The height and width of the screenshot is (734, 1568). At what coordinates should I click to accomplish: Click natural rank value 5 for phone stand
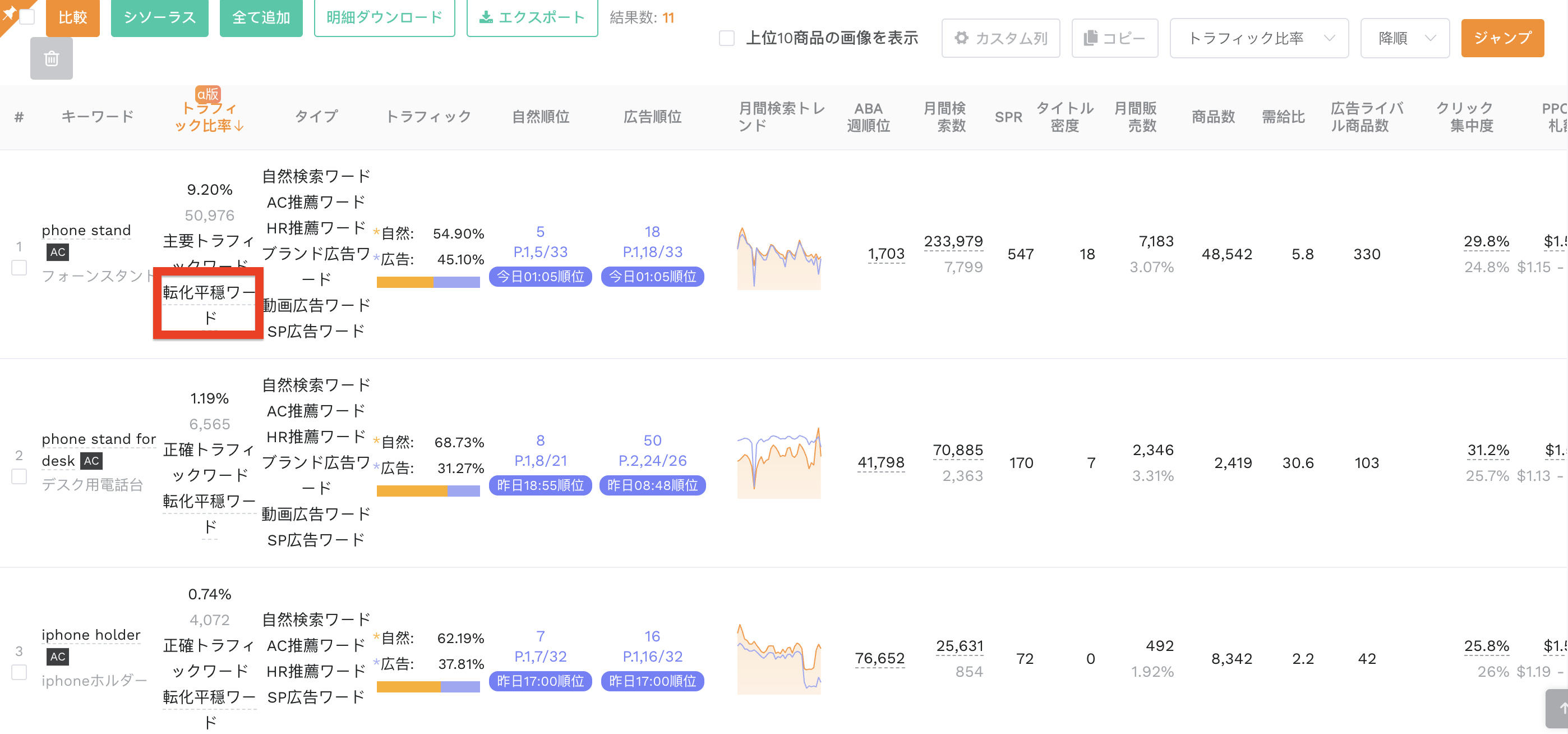(x=541, y=232)
